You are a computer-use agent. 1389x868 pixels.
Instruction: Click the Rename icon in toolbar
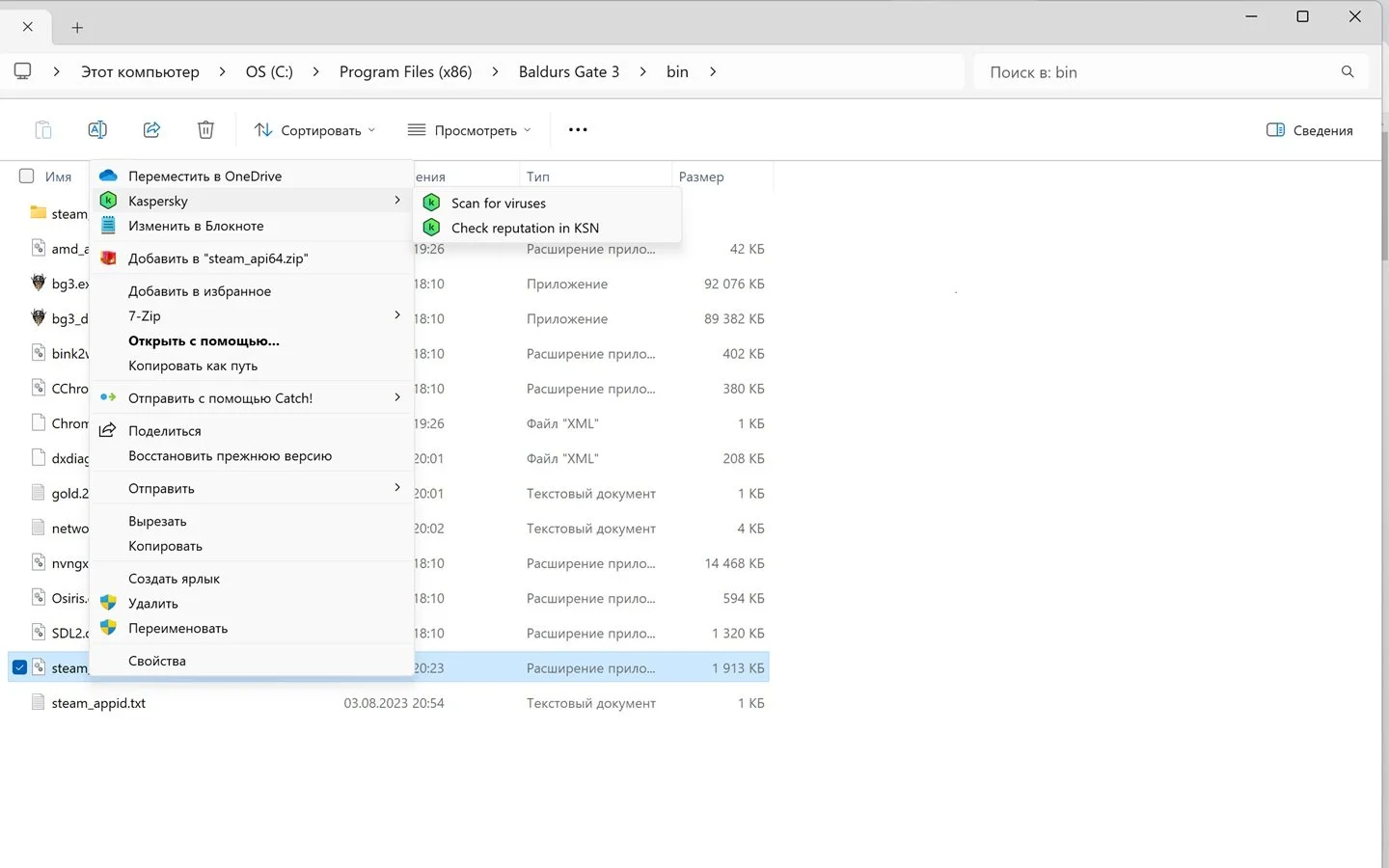click(x=97, y=129)
